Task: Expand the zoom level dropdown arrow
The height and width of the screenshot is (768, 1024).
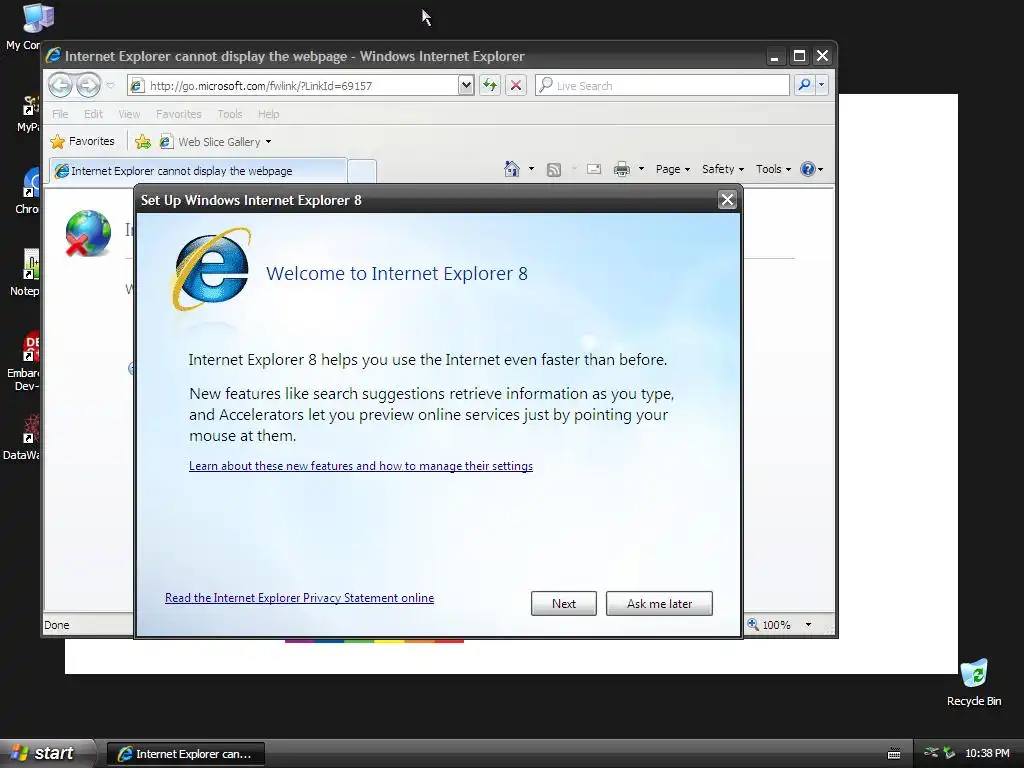Action: click(x=808, y=625)
